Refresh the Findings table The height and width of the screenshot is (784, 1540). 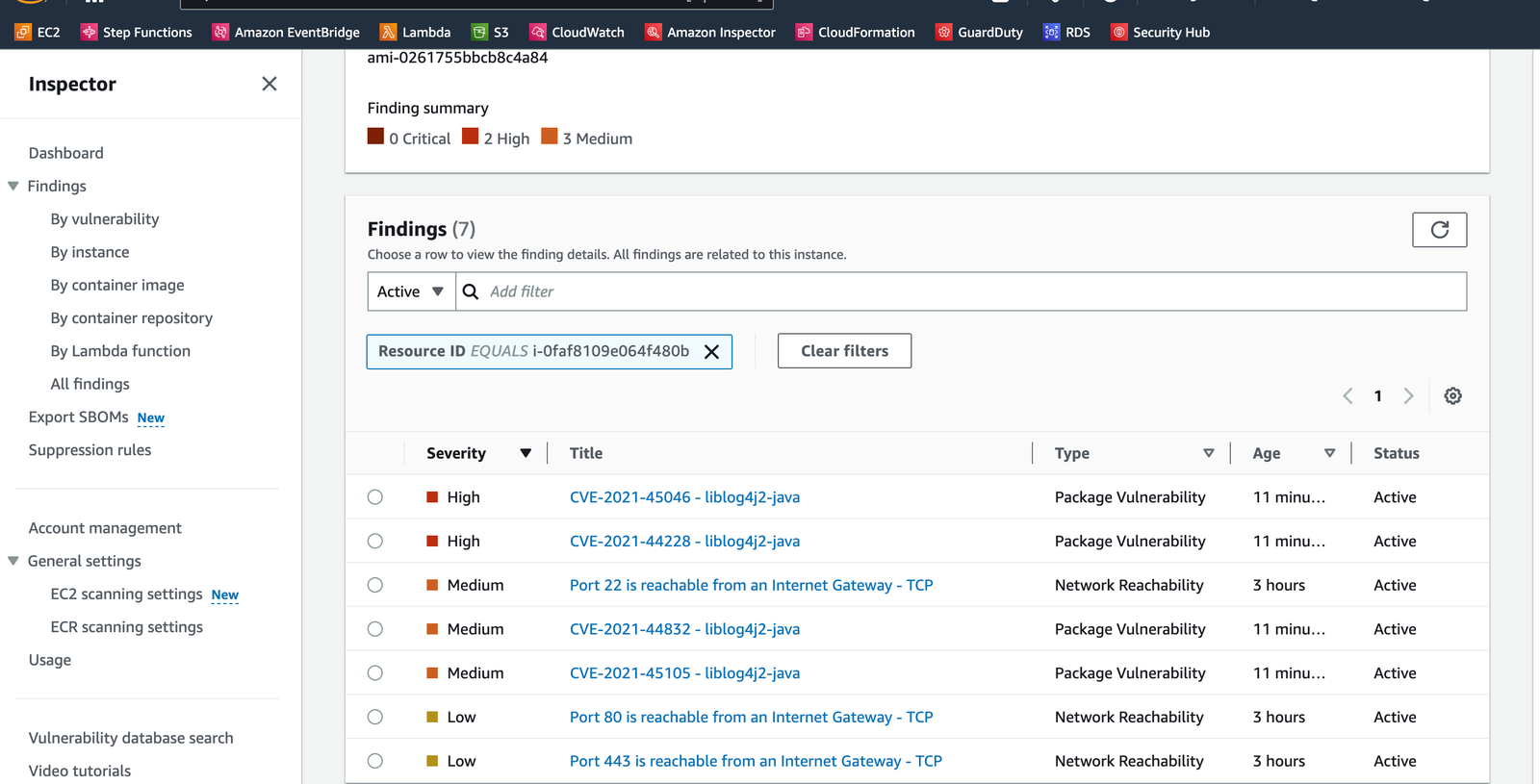(1440, 230)
